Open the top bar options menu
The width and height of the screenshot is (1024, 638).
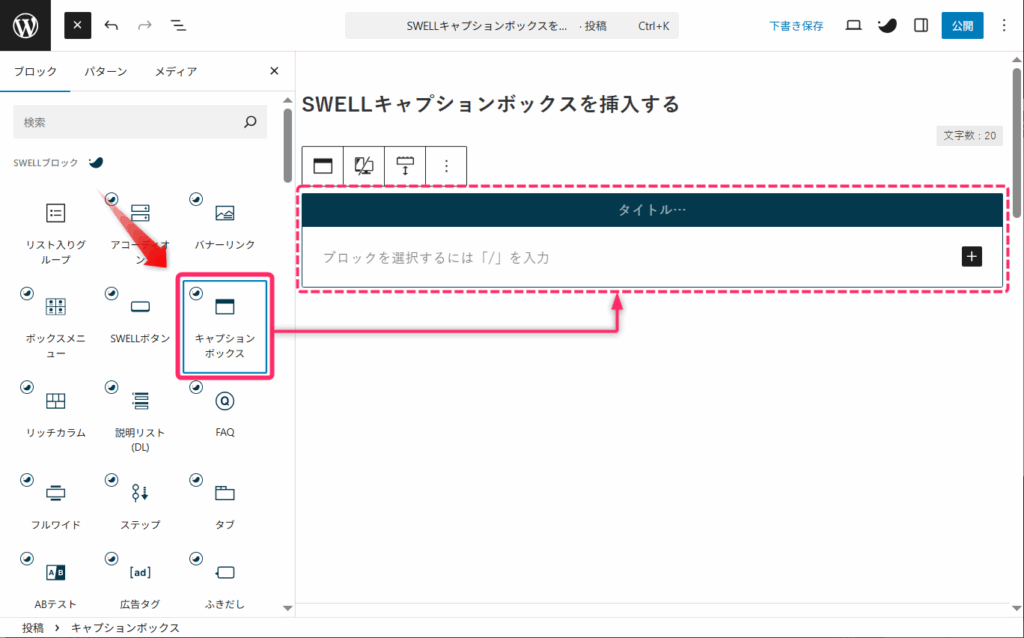point(1004,25)
